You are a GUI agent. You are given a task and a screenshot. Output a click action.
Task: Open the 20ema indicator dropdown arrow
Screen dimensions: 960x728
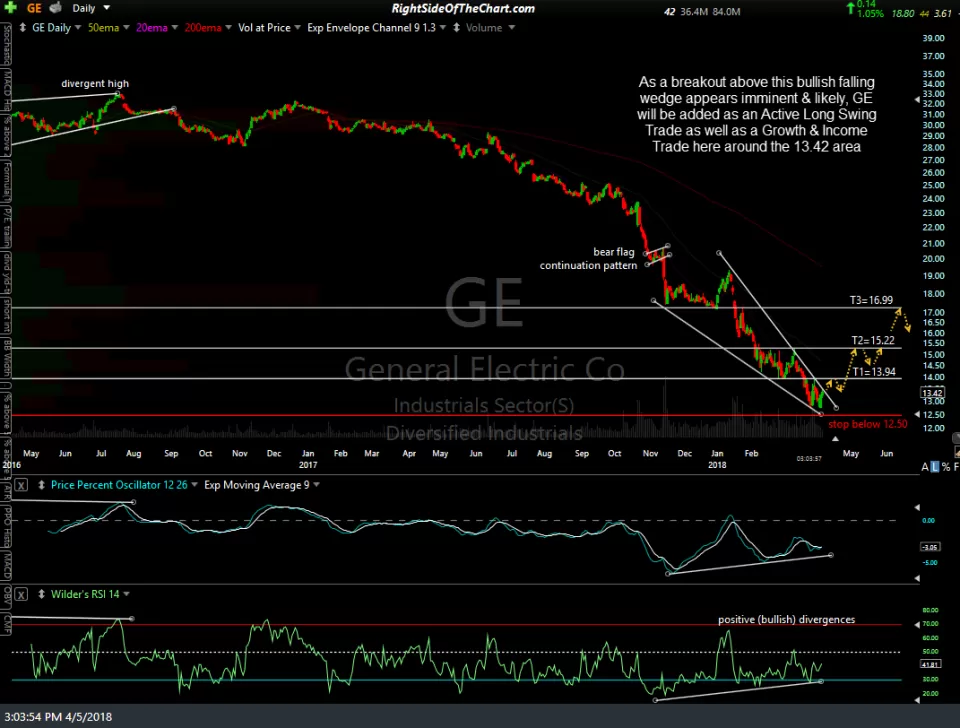click(174, 28)
